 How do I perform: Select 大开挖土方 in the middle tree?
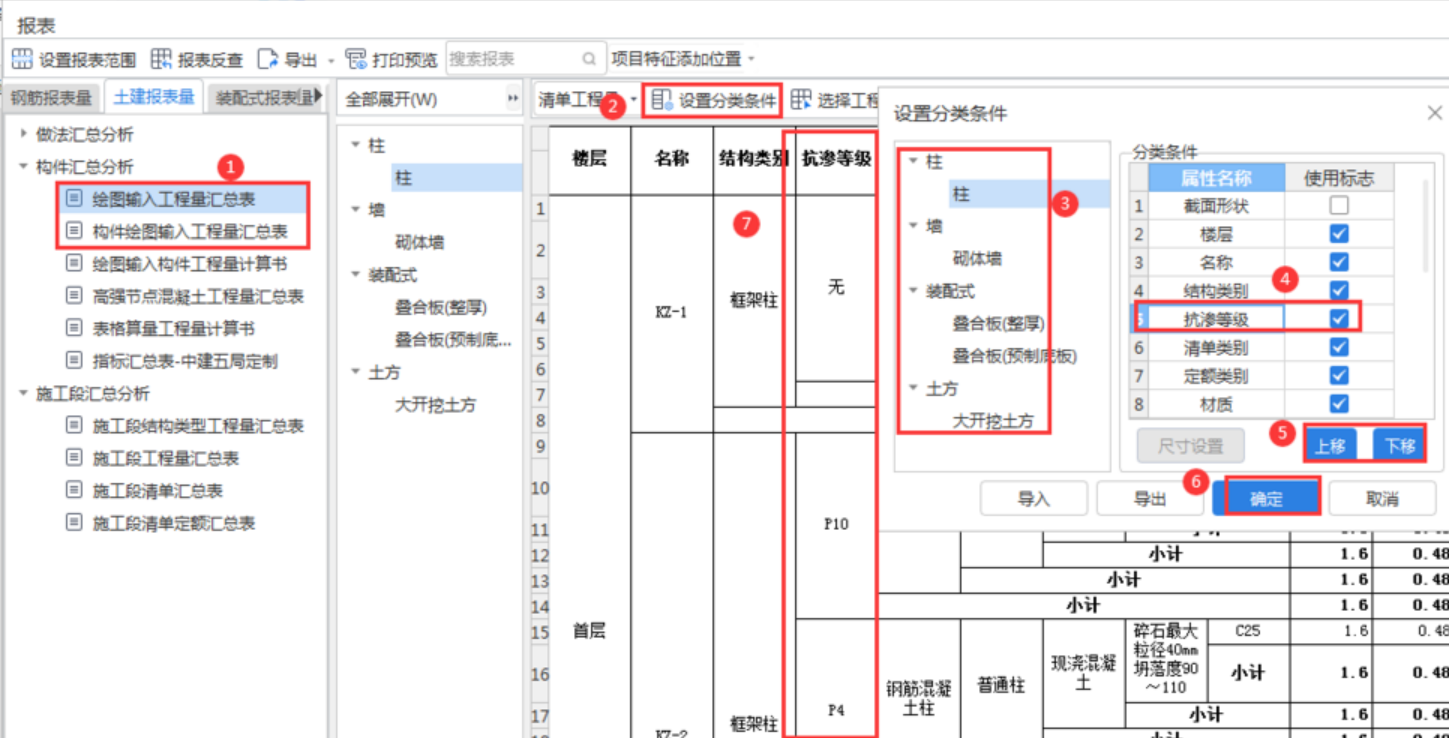(x=436, y=404)
